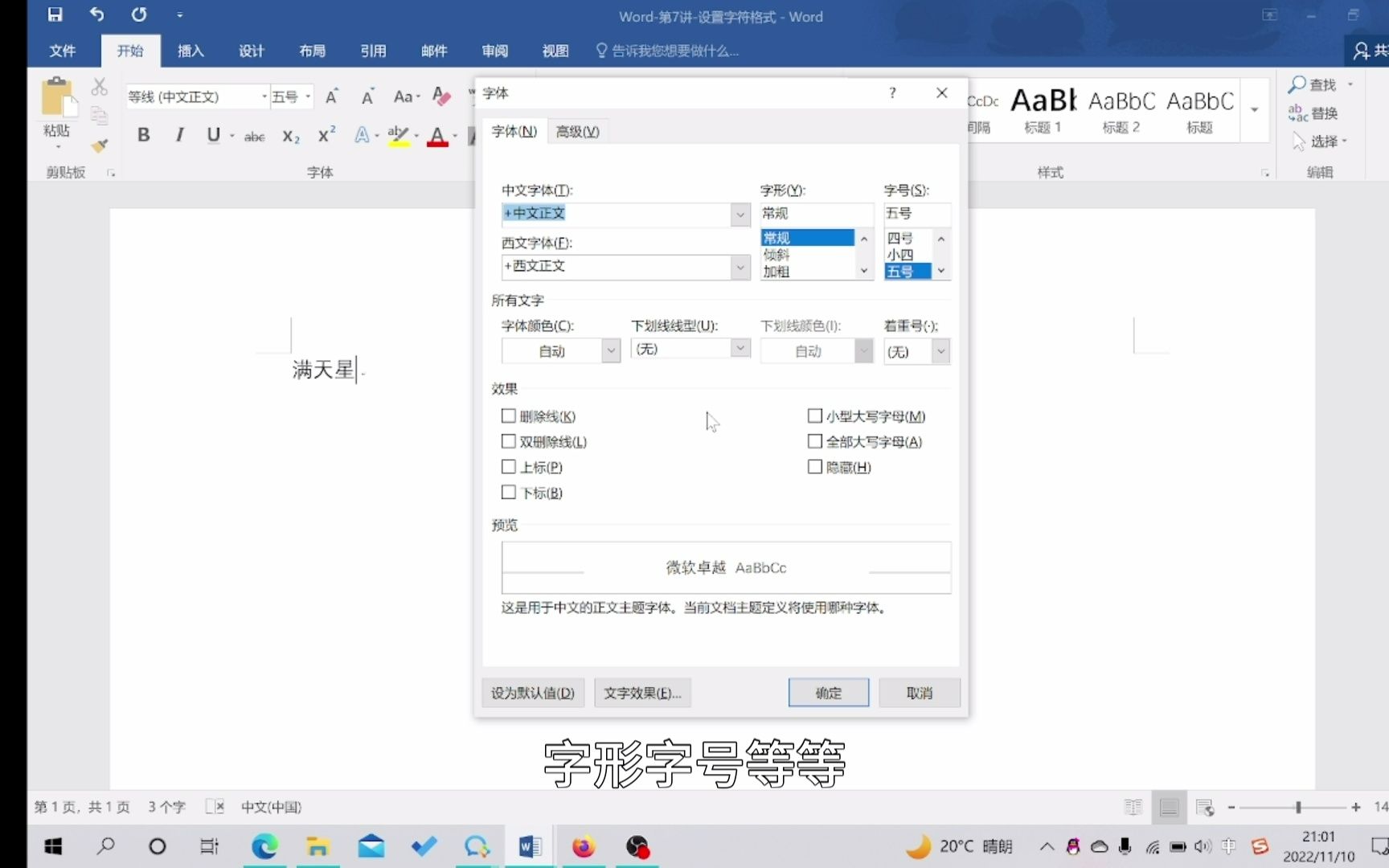Switch to Web Layout view icon
This screenshot has height=868, width=1389.
tap(1204, 807)
